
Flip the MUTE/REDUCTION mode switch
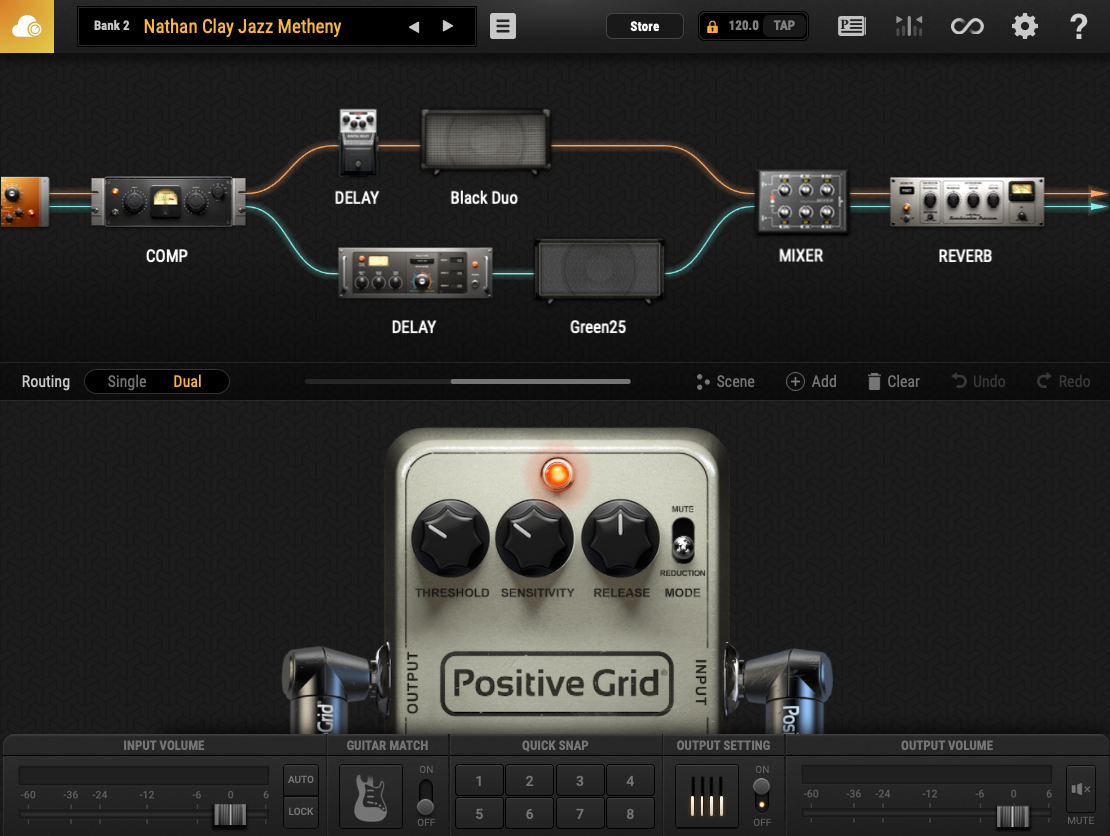[x=682, y=540]
